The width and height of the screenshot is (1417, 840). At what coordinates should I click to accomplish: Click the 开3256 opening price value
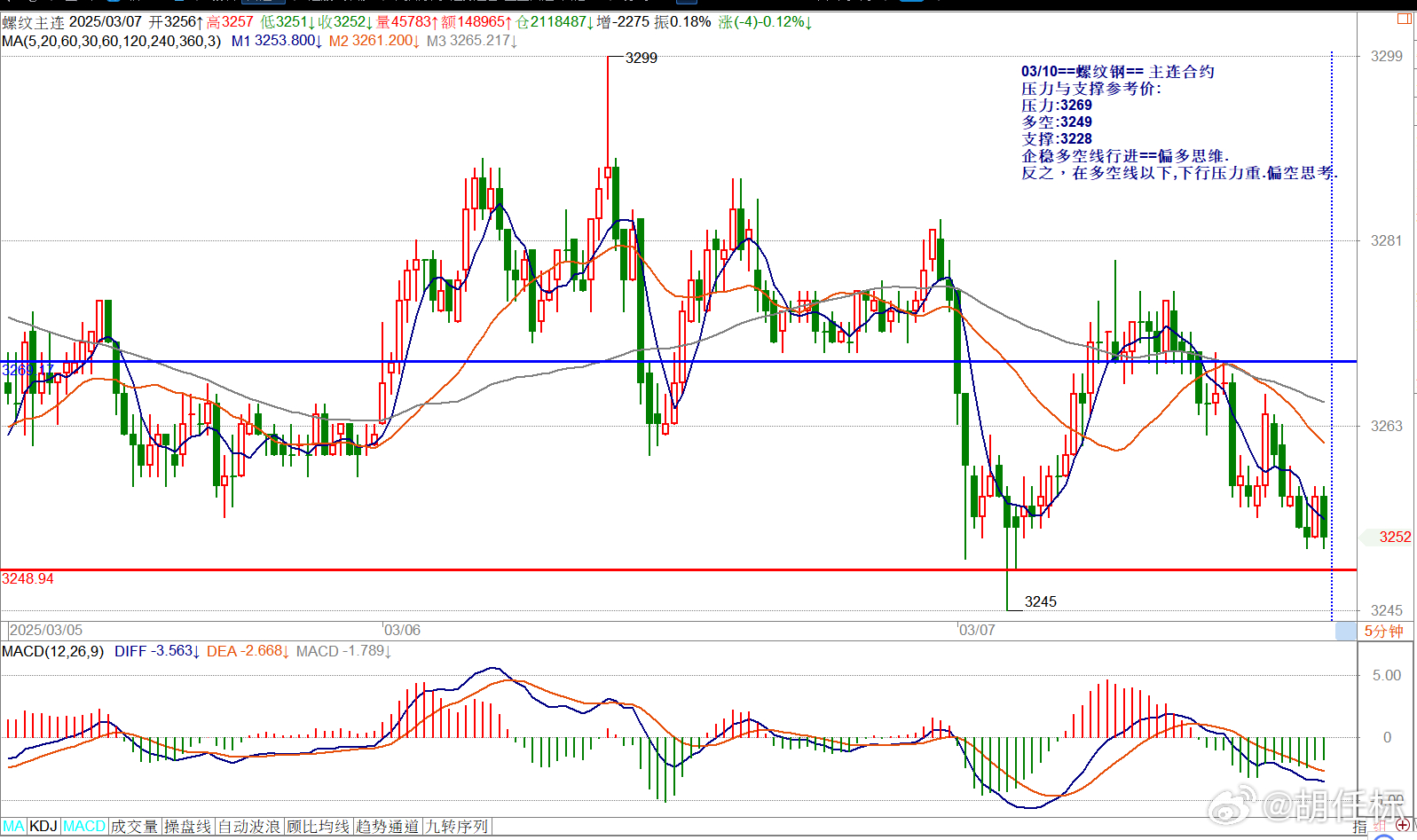pos(176,22)
